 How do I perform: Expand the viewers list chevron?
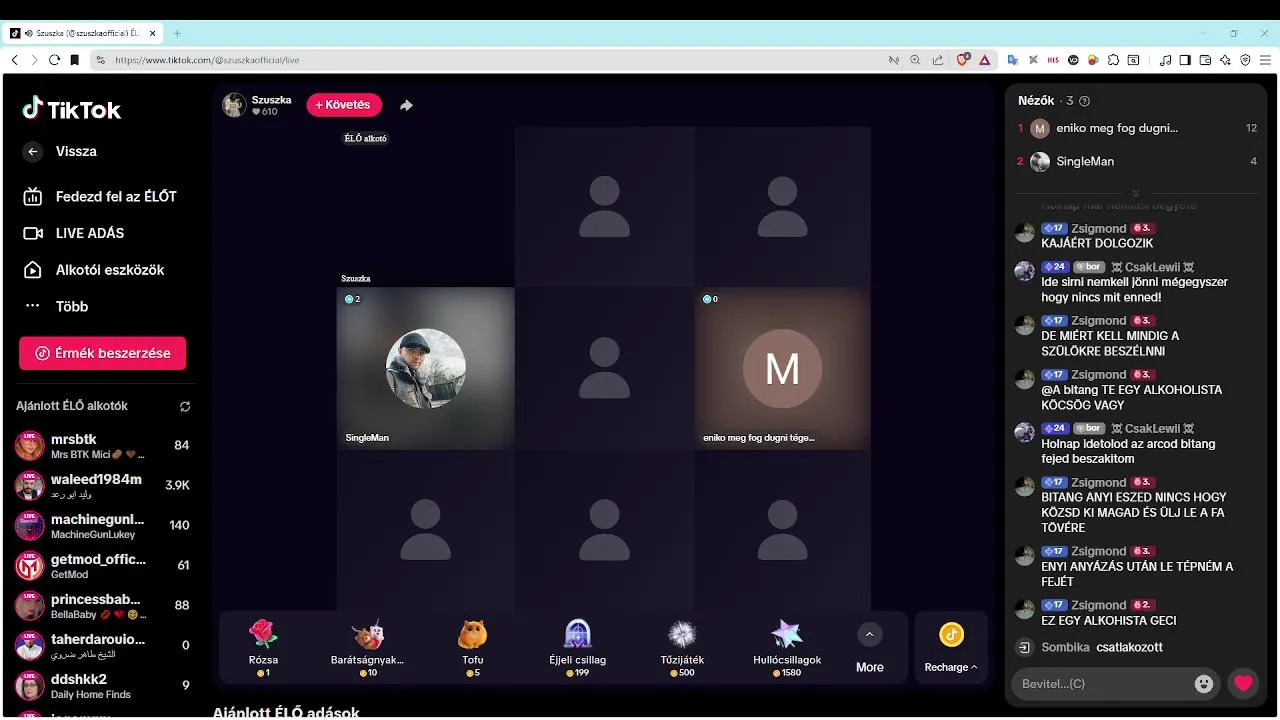click(1136, 193)
